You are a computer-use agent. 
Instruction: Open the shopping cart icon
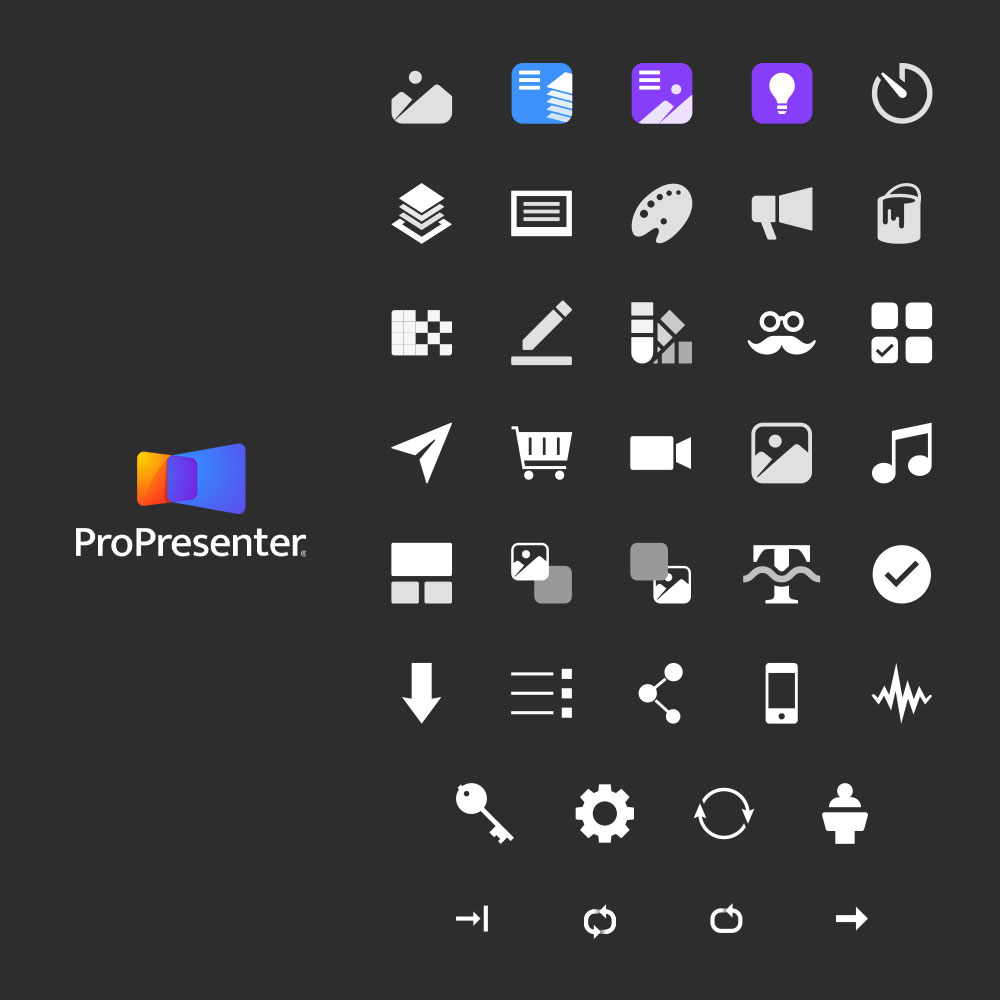tap(541, 453)
